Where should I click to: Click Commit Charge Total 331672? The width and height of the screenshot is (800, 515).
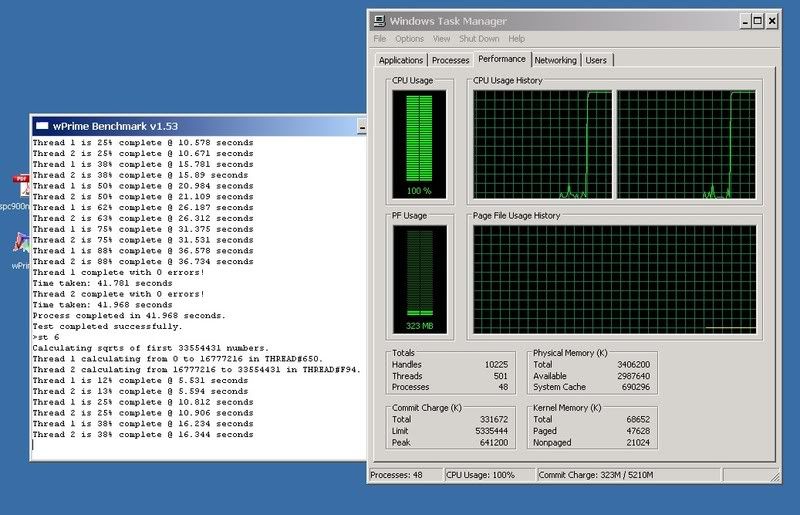[494, 419]
